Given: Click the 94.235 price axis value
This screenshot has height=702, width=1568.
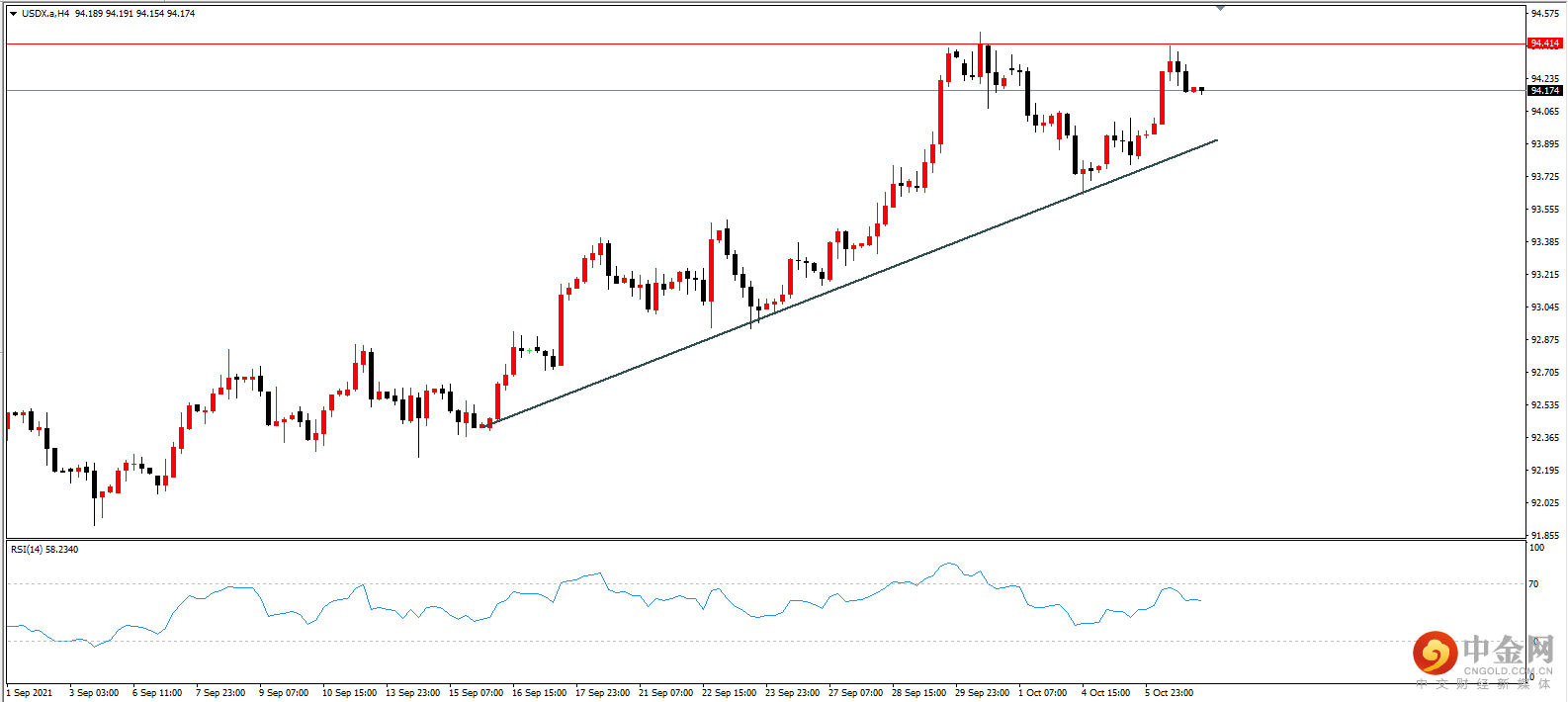Looking at the screenshot, I should point(1545,78).
